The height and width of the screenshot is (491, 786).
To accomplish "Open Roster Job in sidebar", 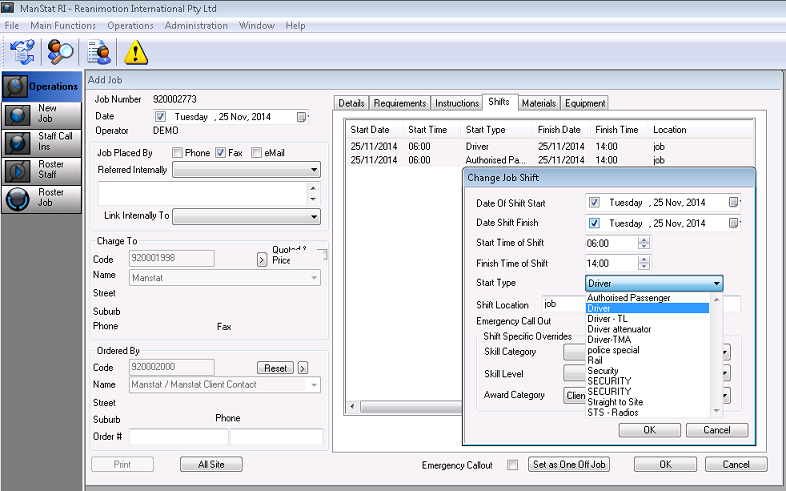I will (x=42, y=199).
